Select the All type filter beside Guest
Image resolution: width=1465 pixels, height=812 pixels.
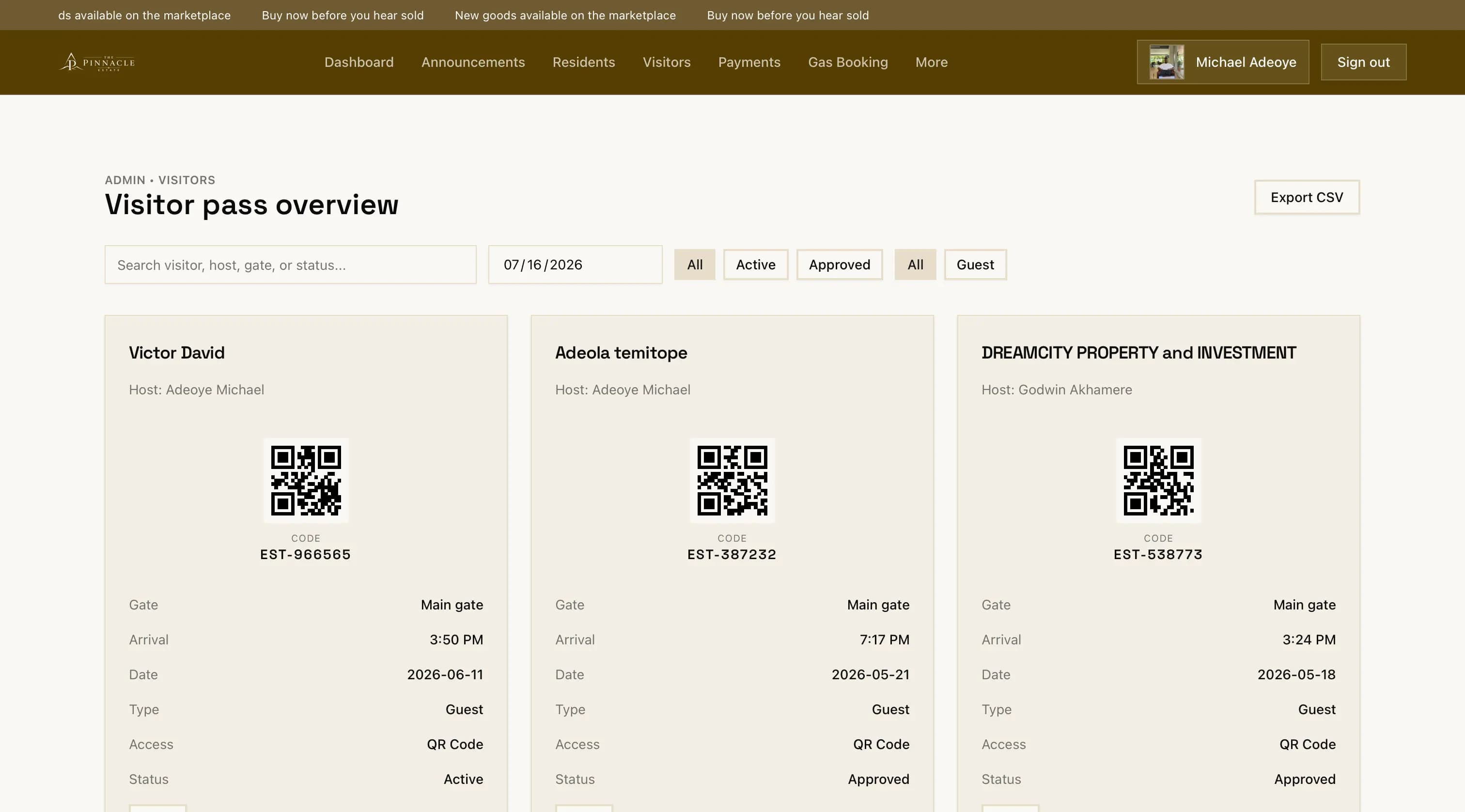[x=915, y=265]
